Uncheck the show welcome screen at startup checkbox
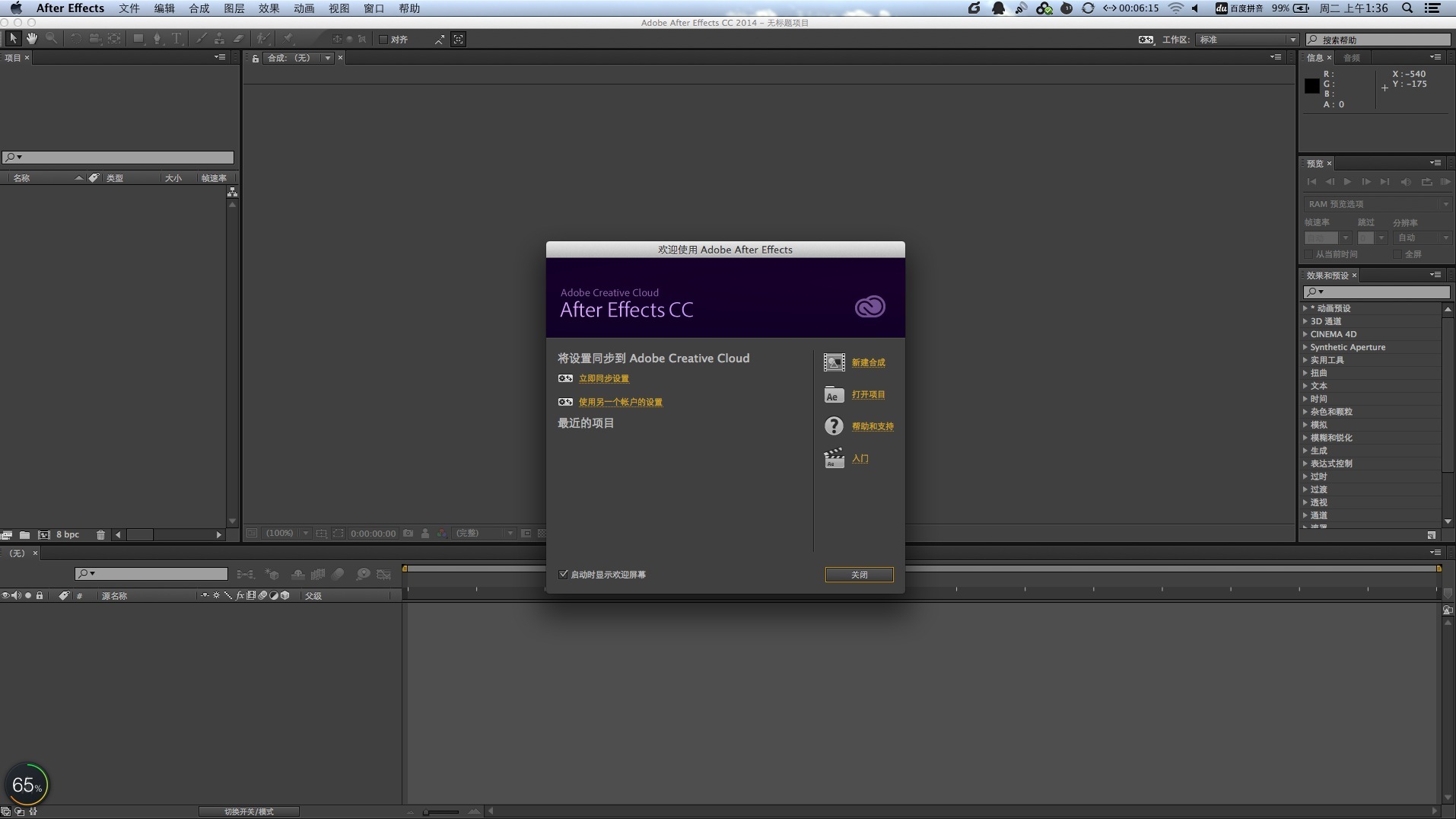Screen dimensions: 1456x819 click(564, 575)
